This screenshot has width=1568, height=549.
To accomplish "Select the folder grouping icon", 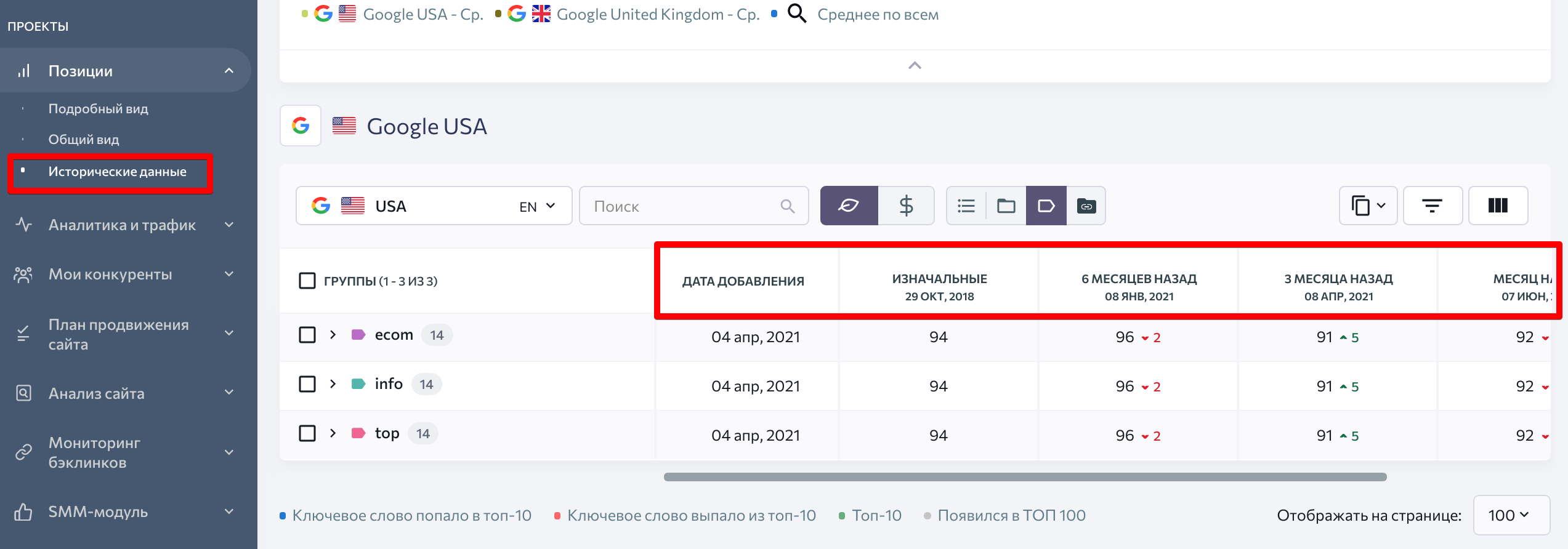I will [x=1006, y=206].
